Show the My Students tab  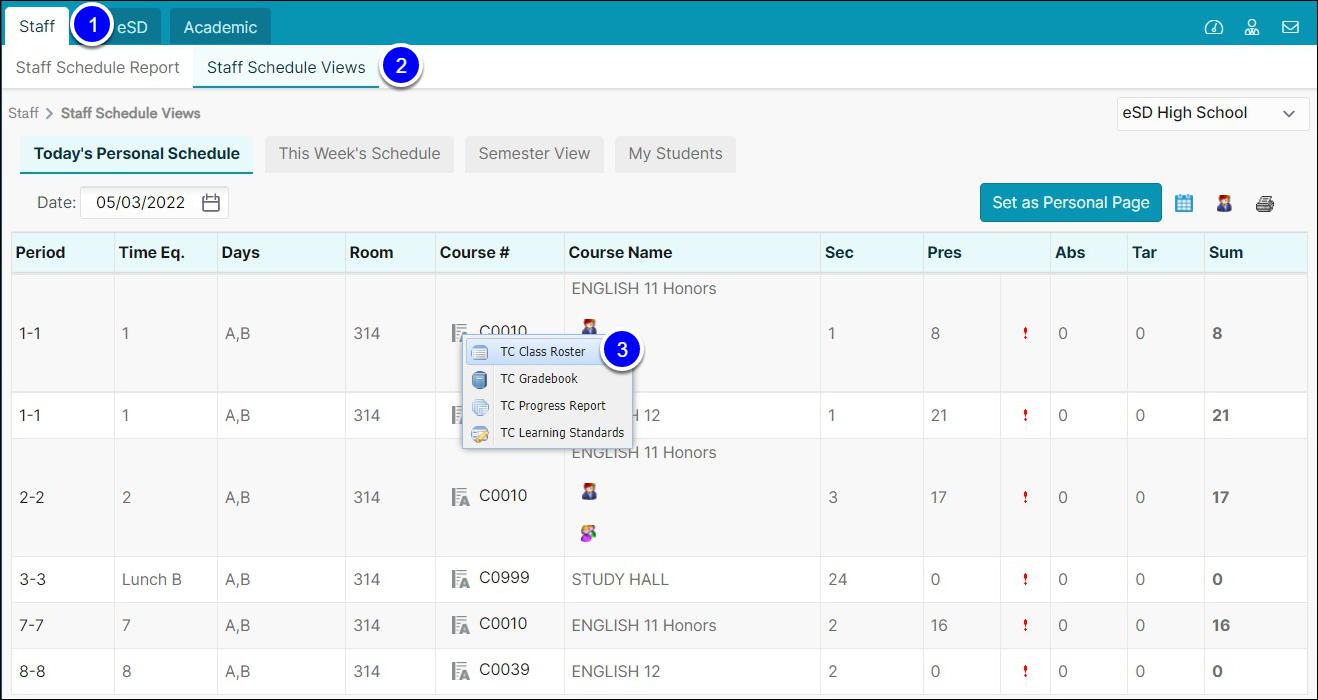coord(675,154)
